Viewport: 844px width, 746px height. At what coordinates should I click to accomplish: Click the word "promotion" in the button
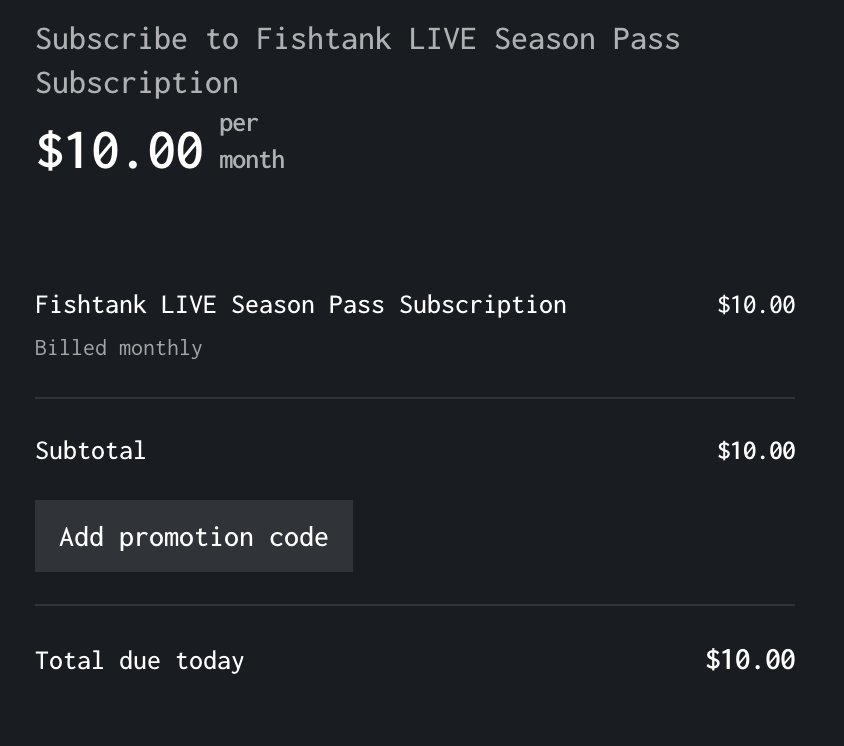point(186,537)
